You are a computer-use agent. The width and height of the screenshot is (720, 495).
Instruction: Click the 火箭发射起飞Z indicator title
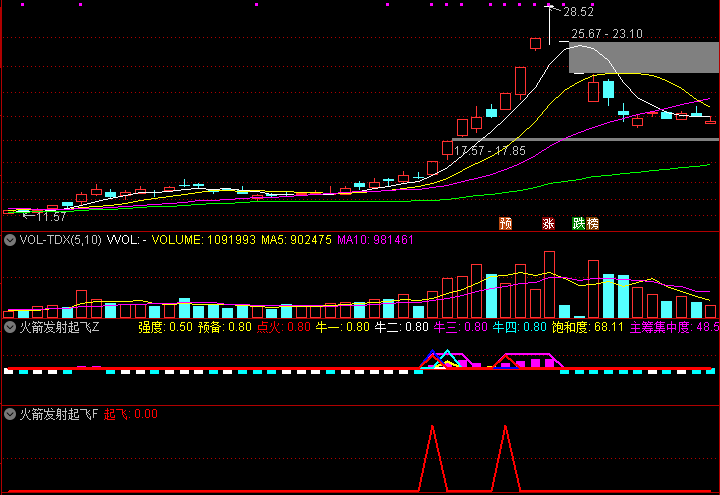59,327
